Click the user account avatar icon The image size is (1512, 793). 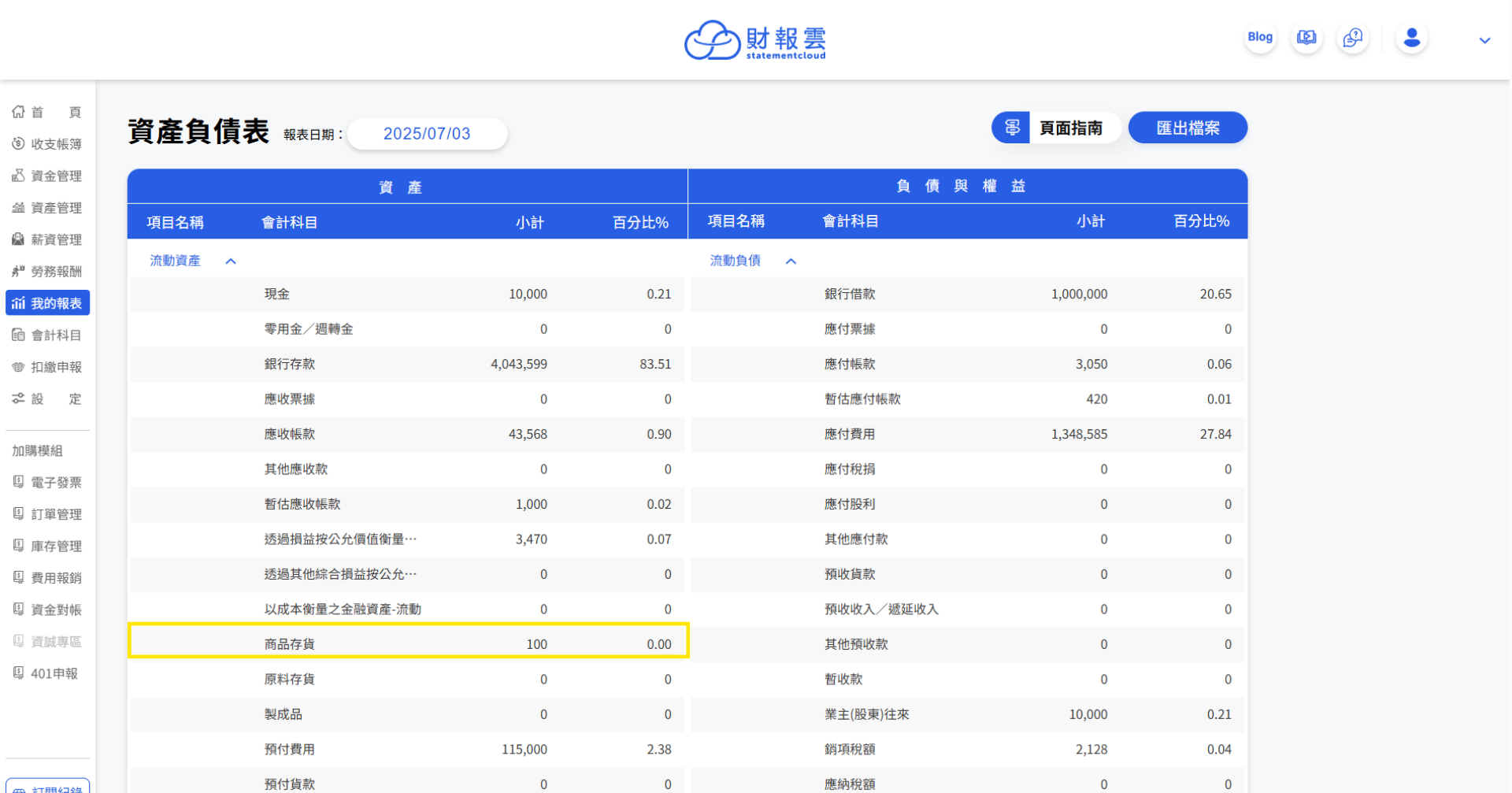point(1411,37)
